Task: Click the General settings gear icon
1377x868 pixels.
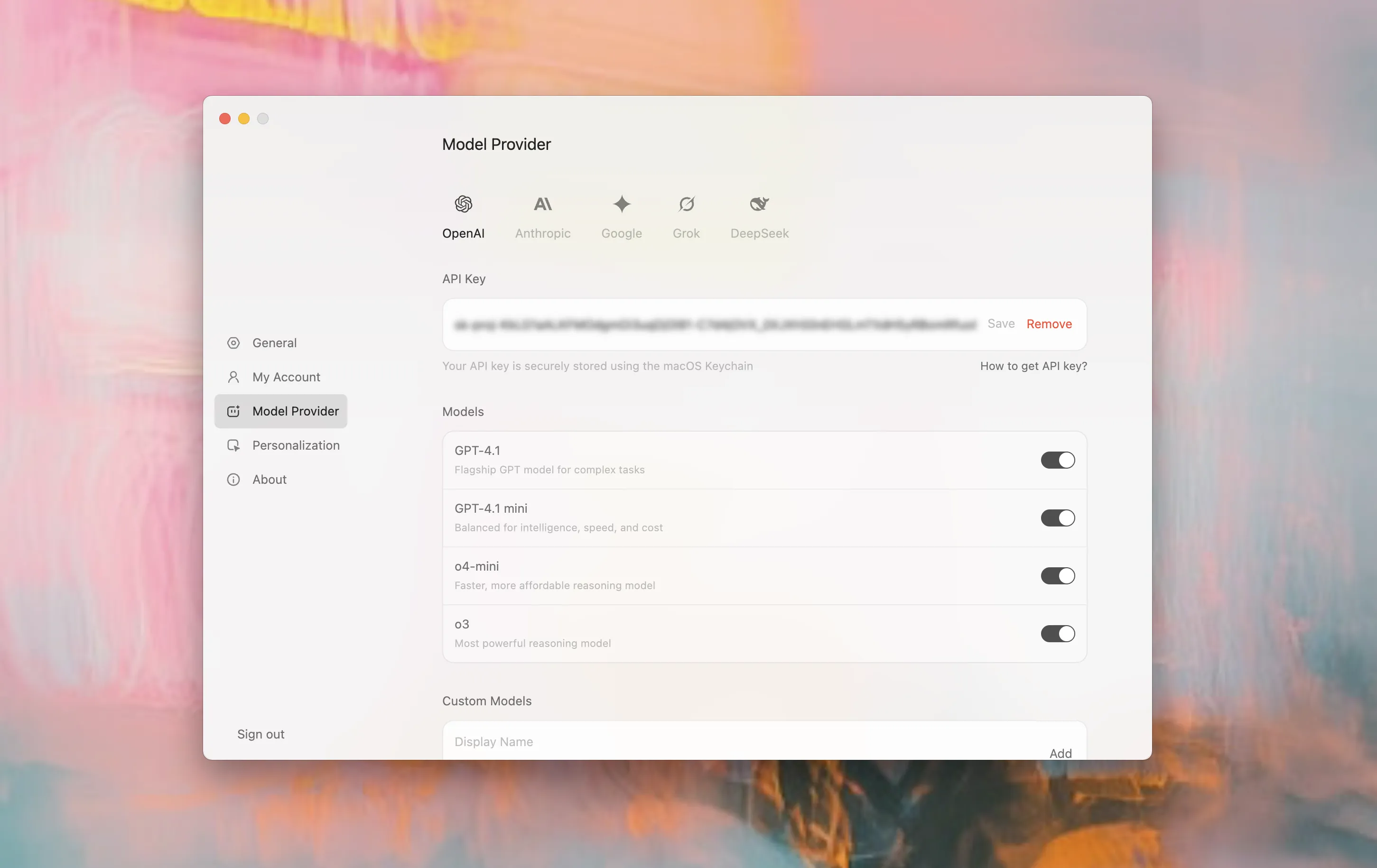Action: (x=233, y=342)
